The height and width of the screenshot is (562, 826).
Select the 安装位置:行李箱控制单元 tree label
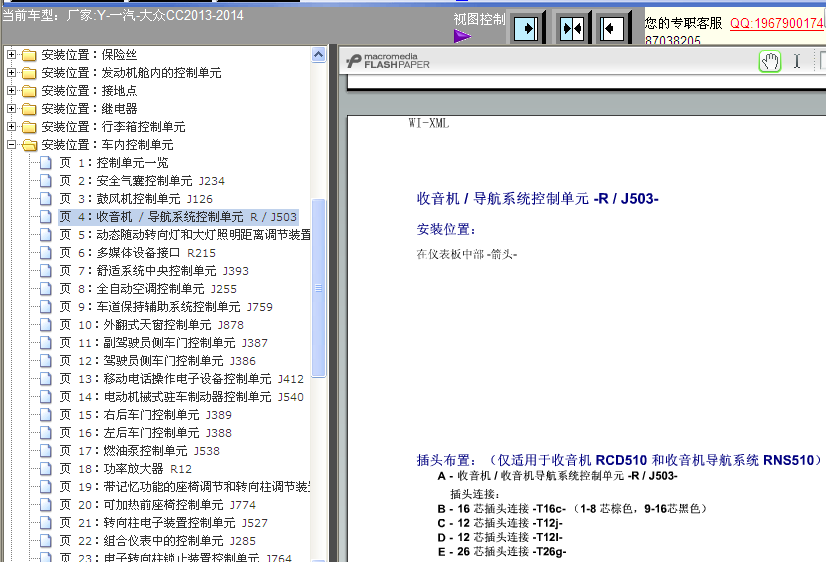click(113, 126)
